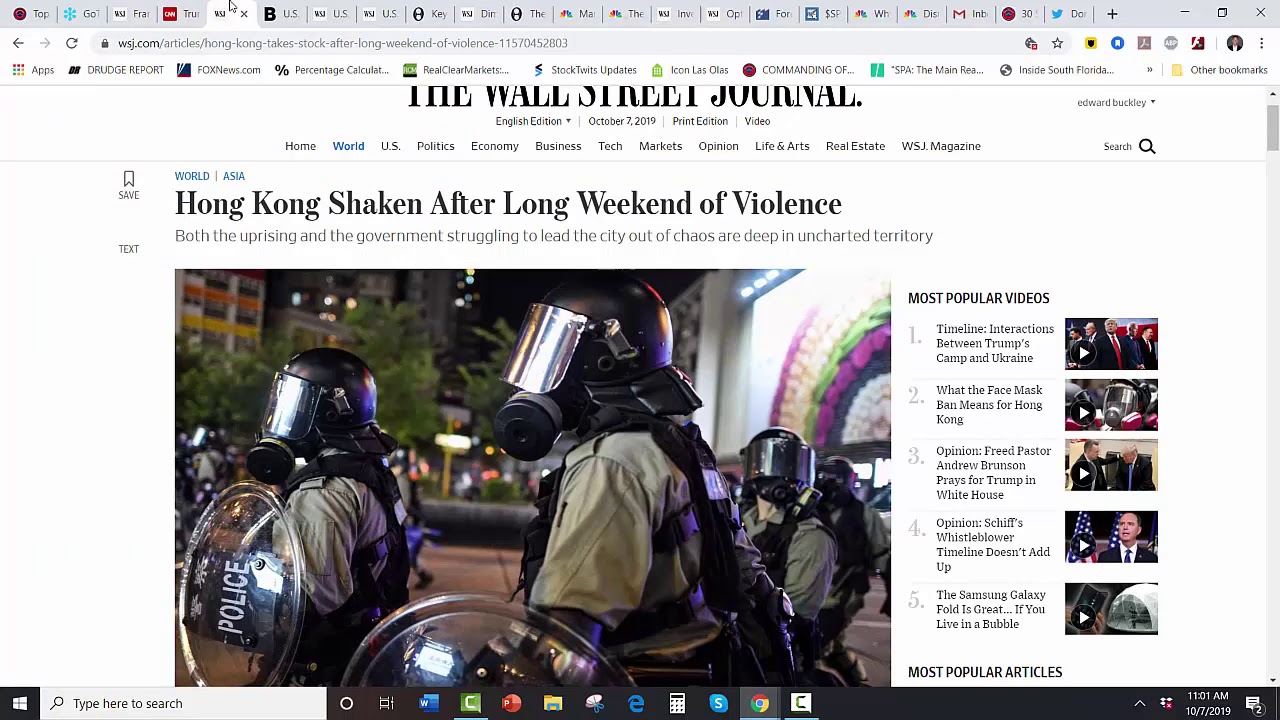Screen dimensions: 1280x720
Task: Launch Word from the taskbar
Action: [428, 703]
